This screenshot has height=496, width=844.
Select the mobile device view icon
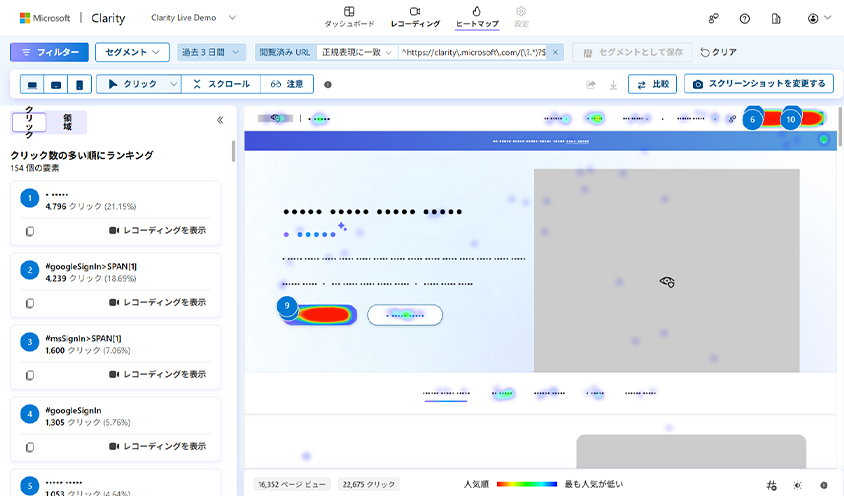click(x=79, y=85)
